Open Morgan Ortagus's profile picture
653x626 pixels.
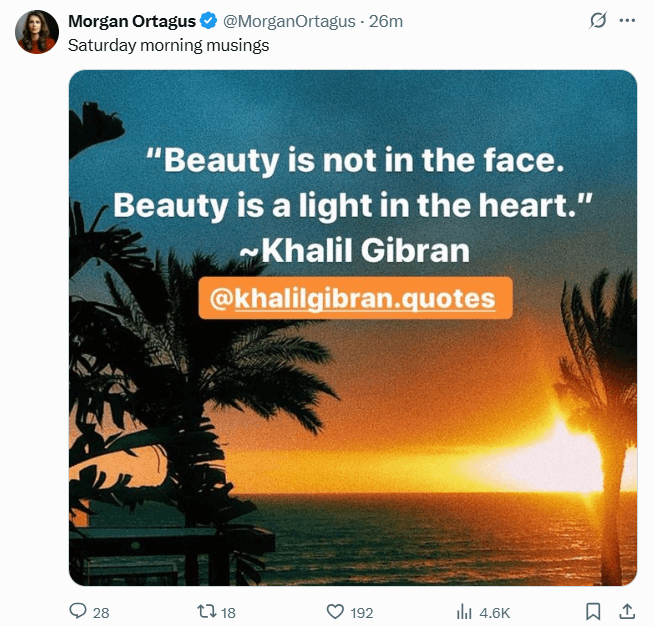point(37,32)
